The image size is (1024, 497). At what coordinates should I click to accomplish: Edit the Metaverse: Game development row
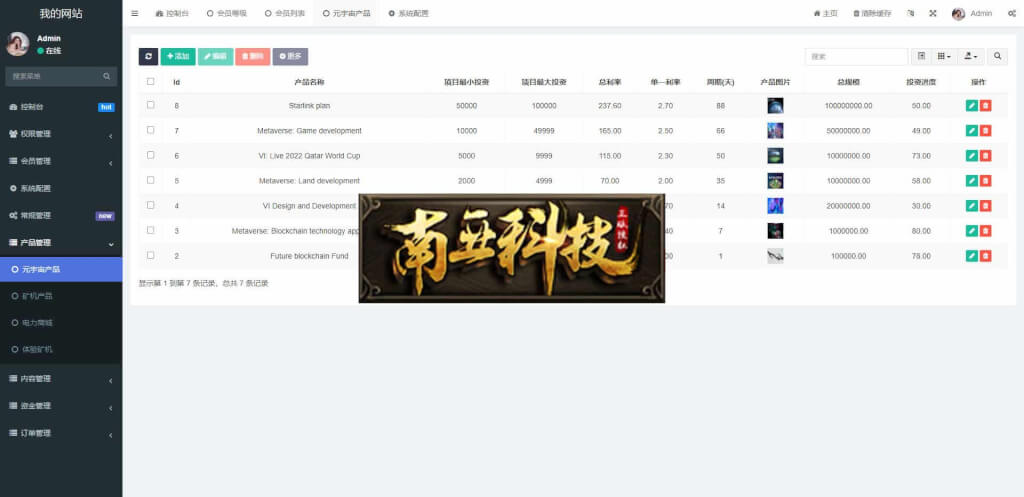972,131
